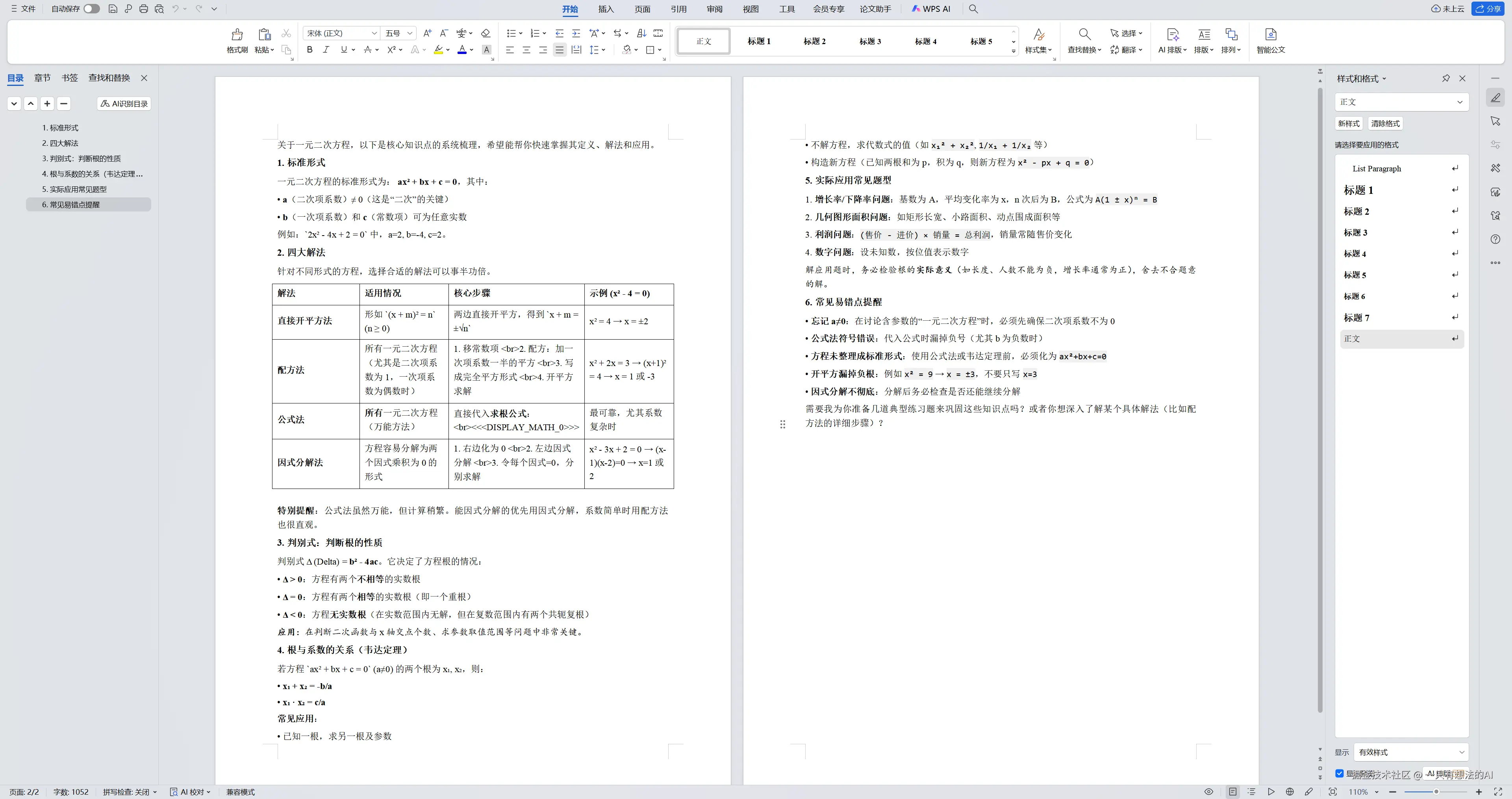The width and height of the screenshot is (1512, 799).
Task: Switch to the 插入 ribbon tab
Action: pos(606,9)
